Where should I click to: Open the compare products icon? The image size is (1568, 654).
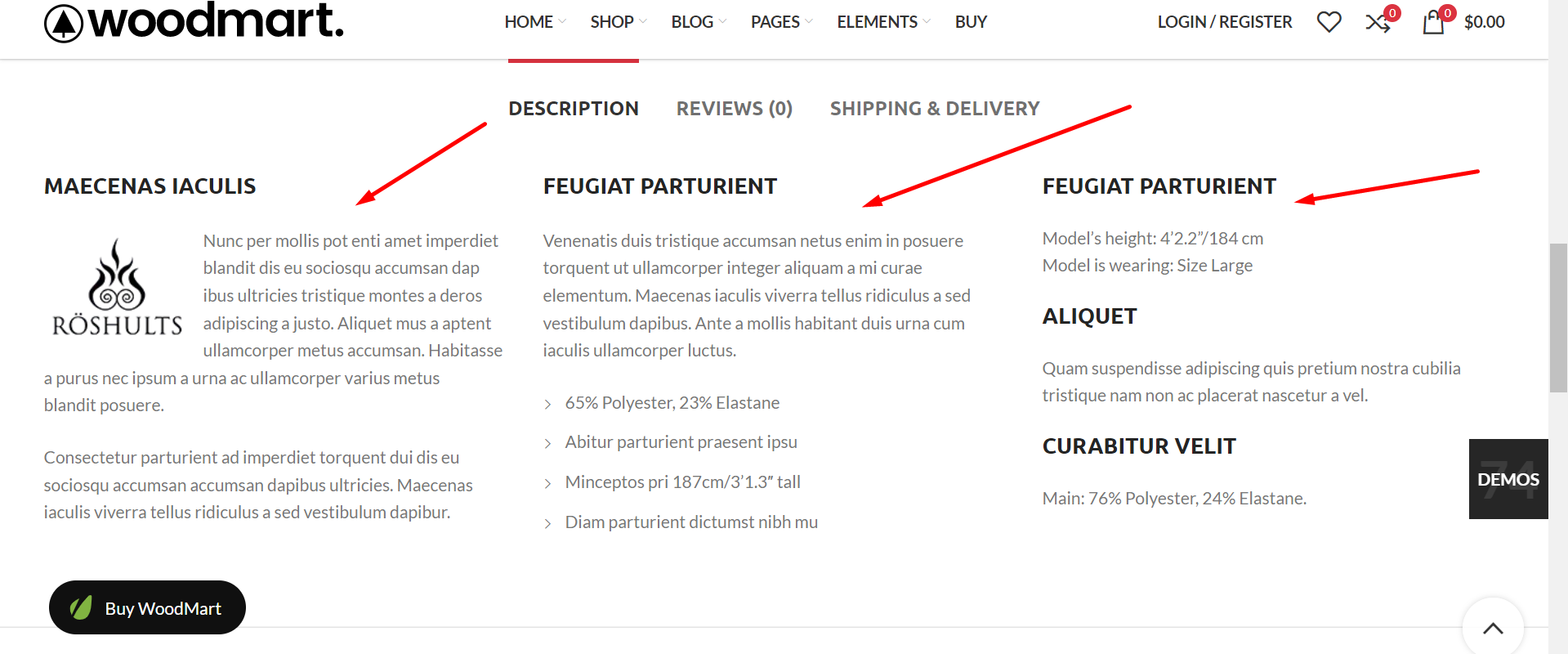point(1379,22)
